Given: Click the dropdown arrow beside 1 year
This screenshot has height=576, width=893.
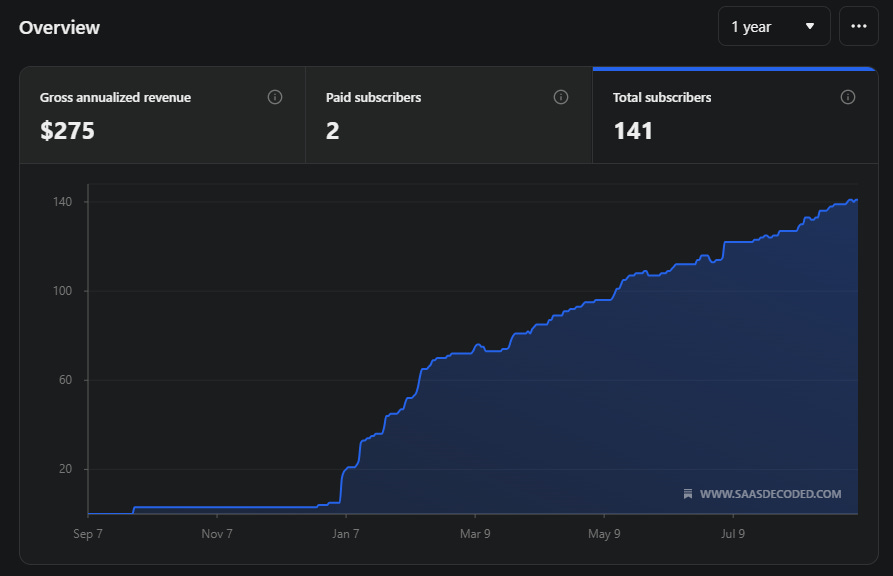Looking at the screenshot, I should 809,26.
